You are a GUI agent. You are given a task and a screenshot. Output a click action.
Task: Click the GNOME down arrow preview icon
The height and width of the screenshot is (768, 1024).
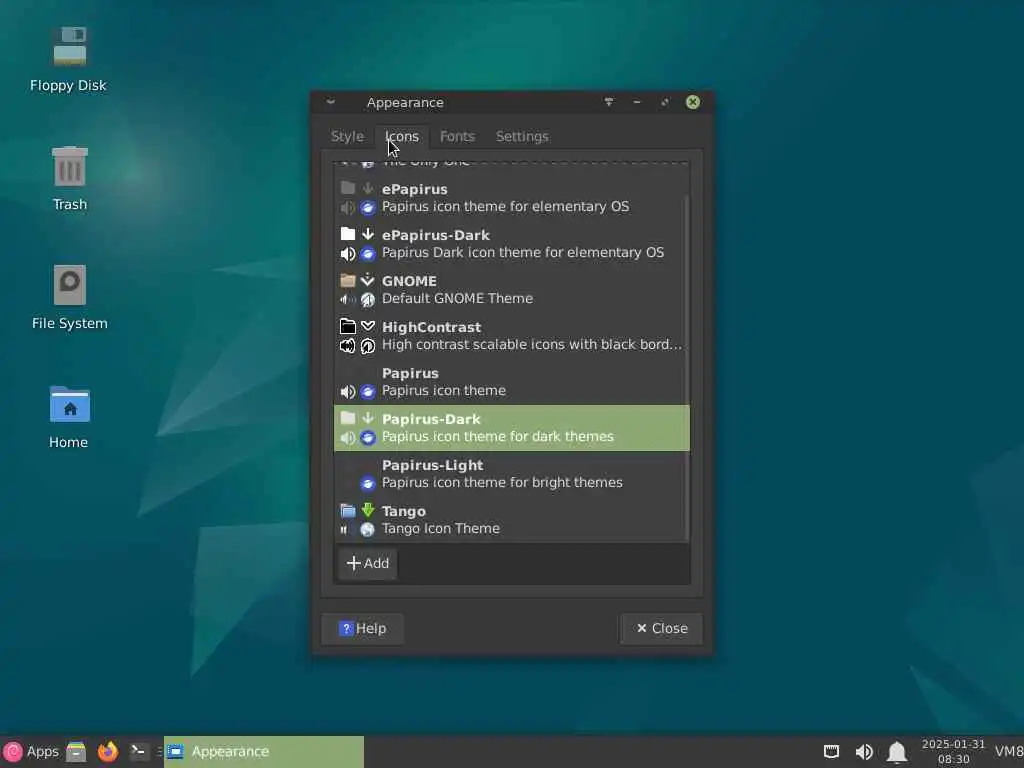pyautogui.click(x=368, y=280)
